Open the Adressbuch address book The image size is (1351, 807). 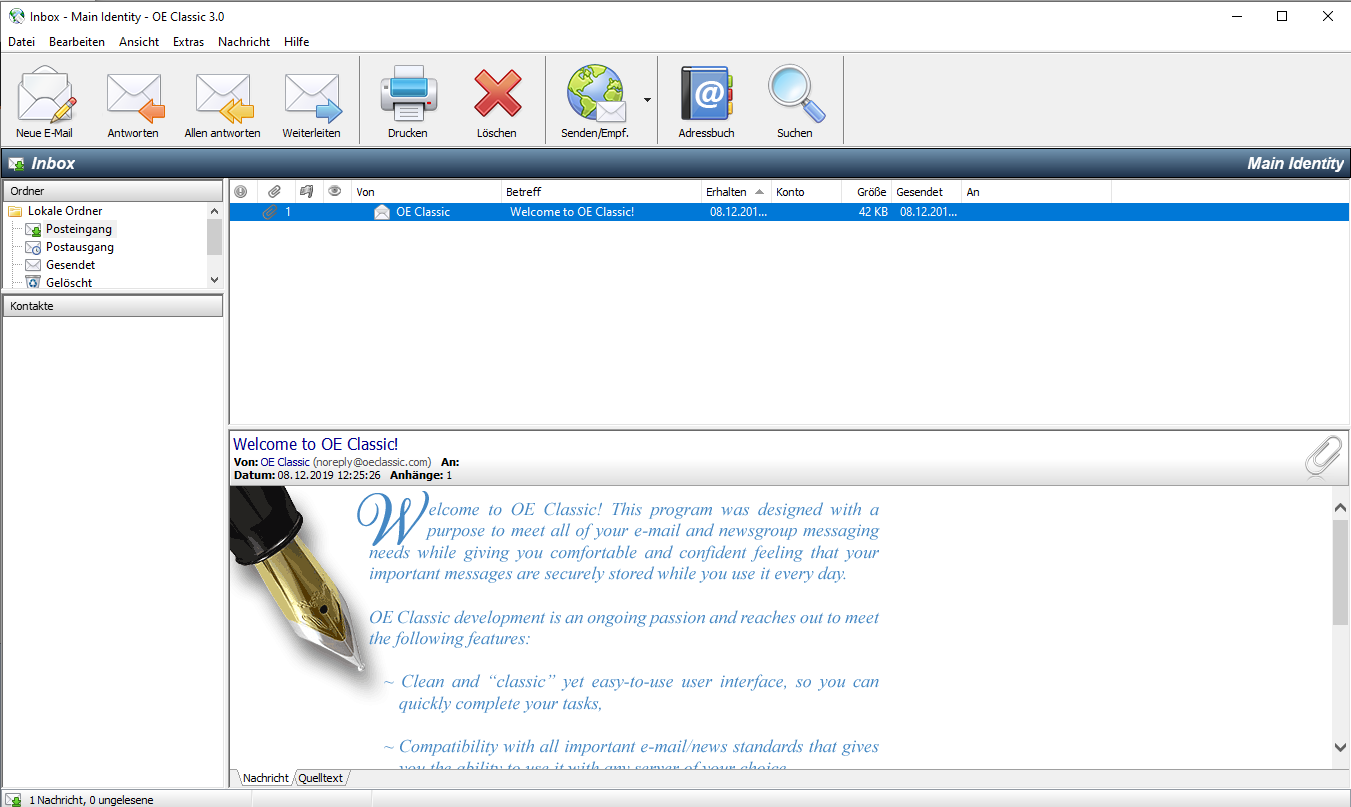[707, 101]
